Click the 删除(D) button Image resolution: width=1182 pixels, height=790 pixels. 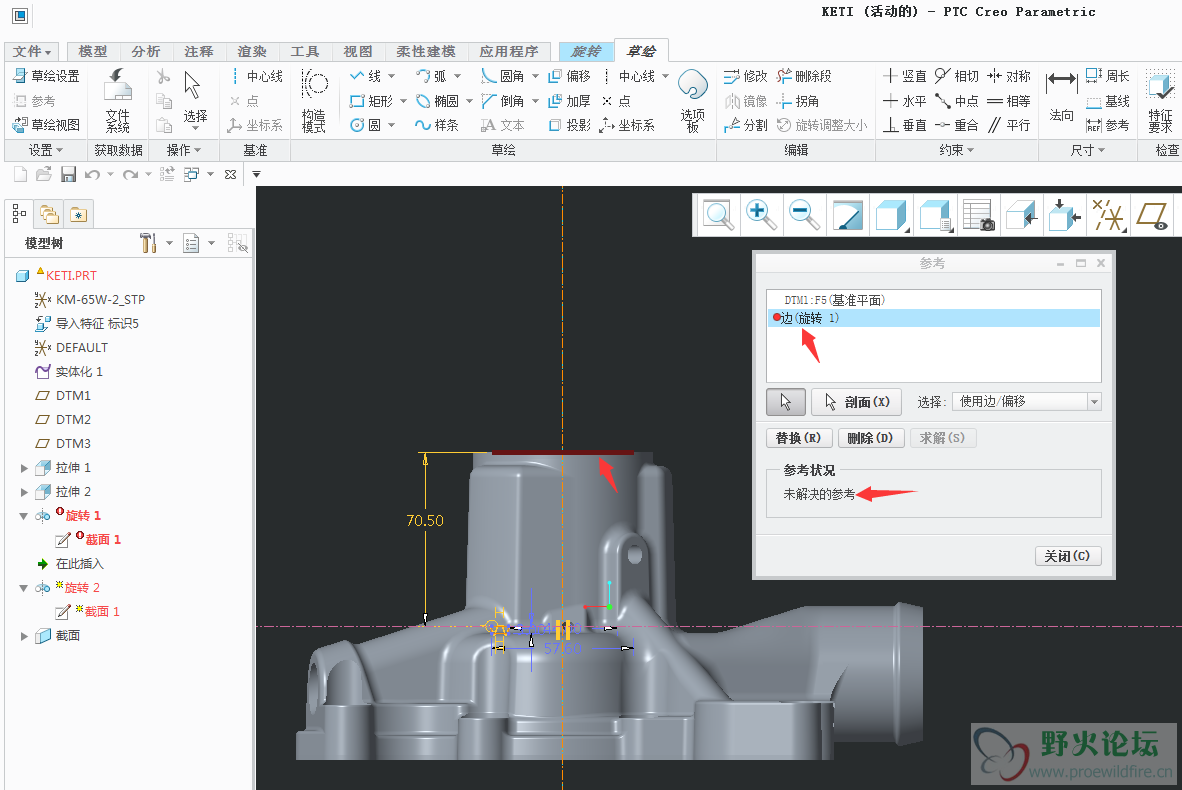click(x=870, y=438)
